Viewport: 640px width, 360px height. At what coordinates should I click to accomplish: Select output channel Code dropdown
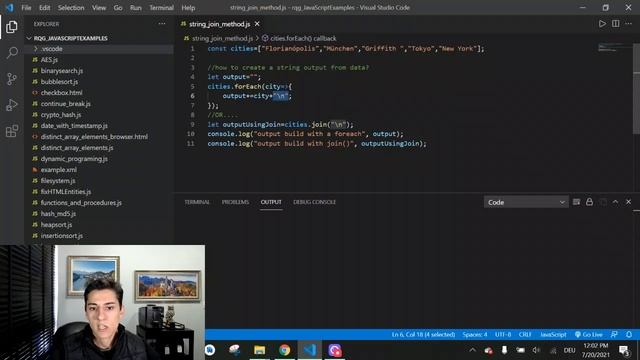tap(526, 202)
